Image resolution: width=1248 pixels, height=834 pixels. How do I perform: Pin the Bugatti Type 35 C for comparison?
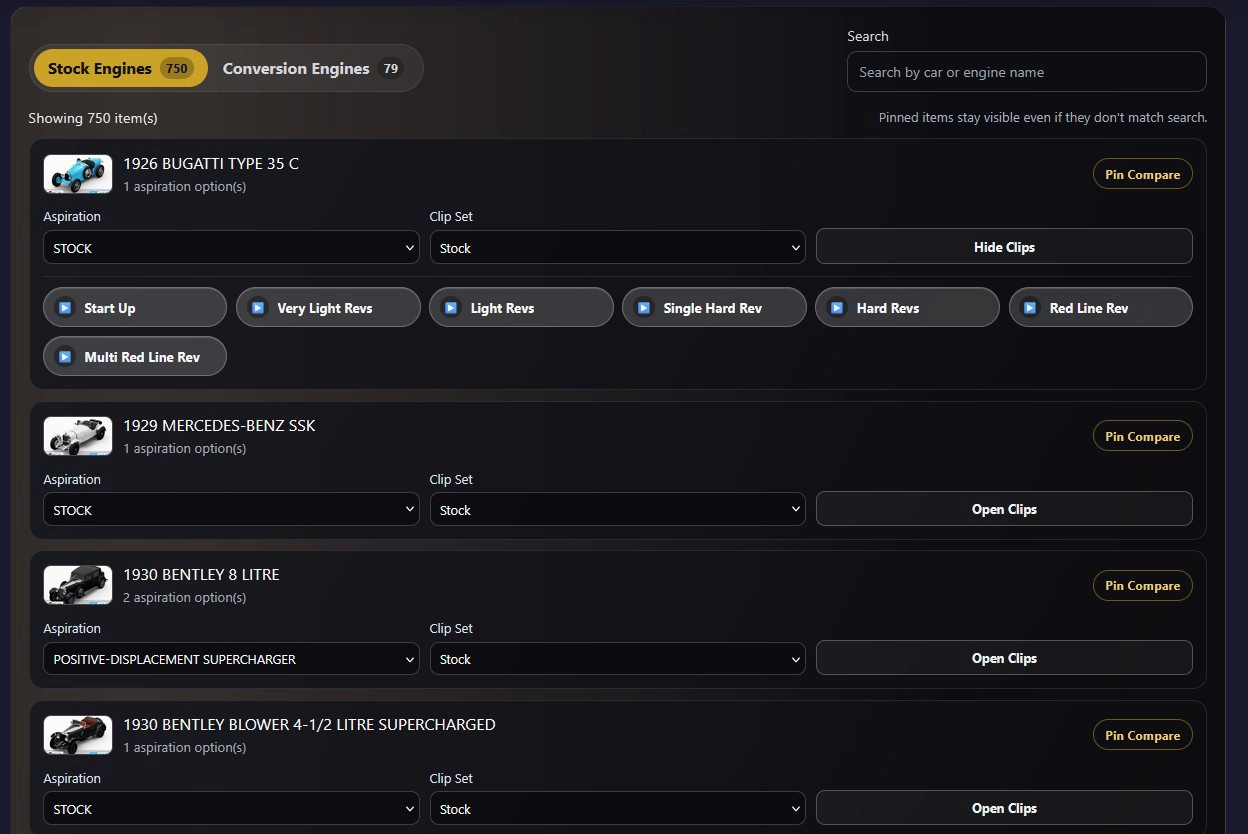pyautogui.click(x=1142, y=173)
